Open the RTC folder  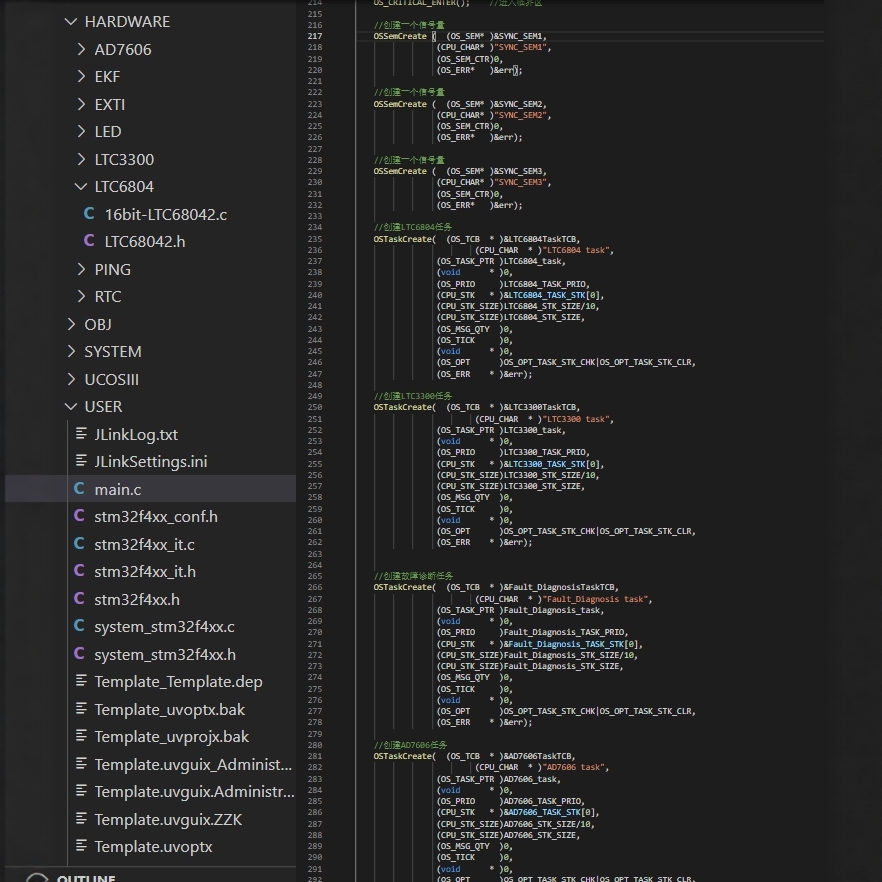click(x=107, y=296)
